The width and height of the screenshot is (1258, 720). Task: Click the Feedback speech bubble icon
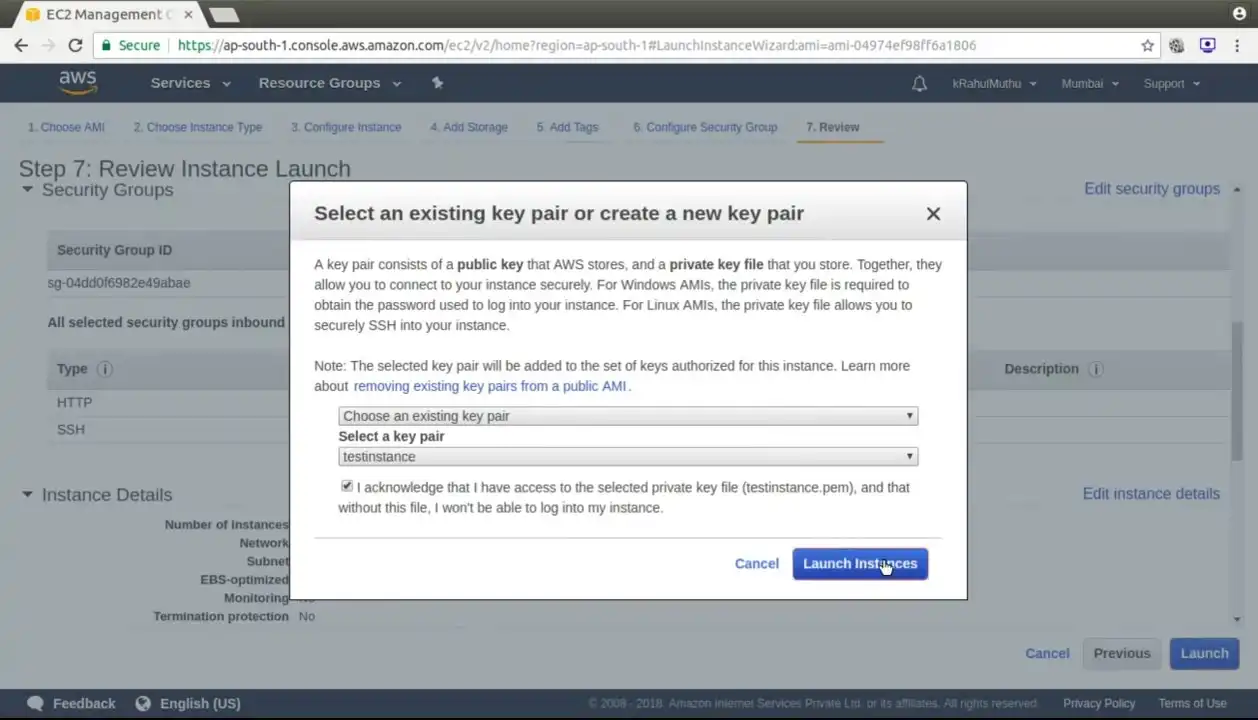36,703
